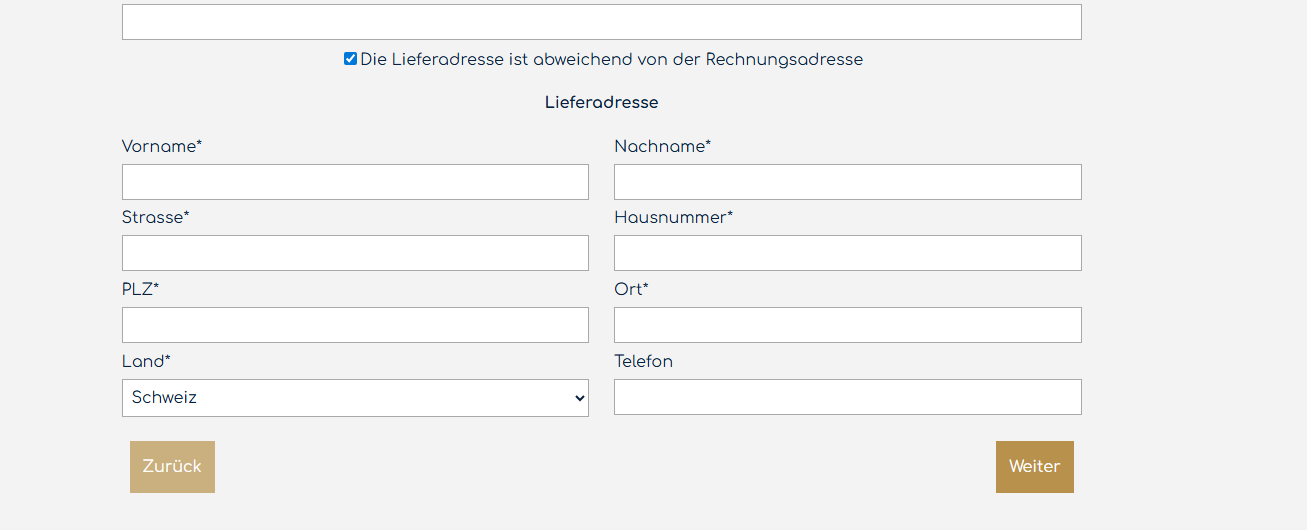The image size is (1307, 530).
Task: Click the Land* field label
Action: click(146, 362)
